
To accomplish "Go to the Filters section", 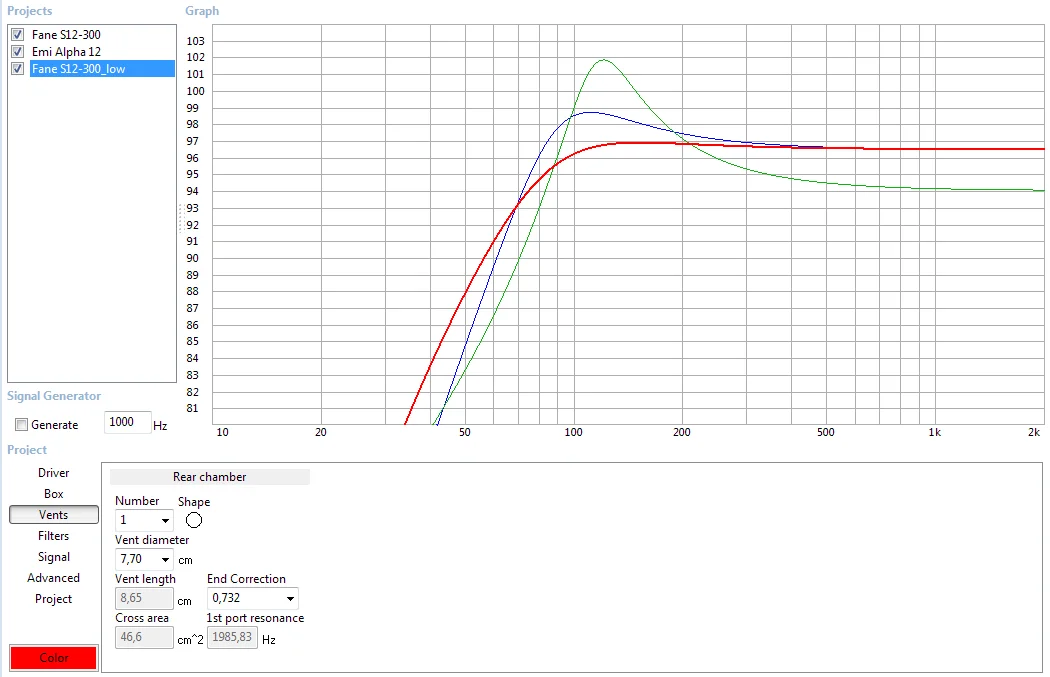I will tap(54, 536).
